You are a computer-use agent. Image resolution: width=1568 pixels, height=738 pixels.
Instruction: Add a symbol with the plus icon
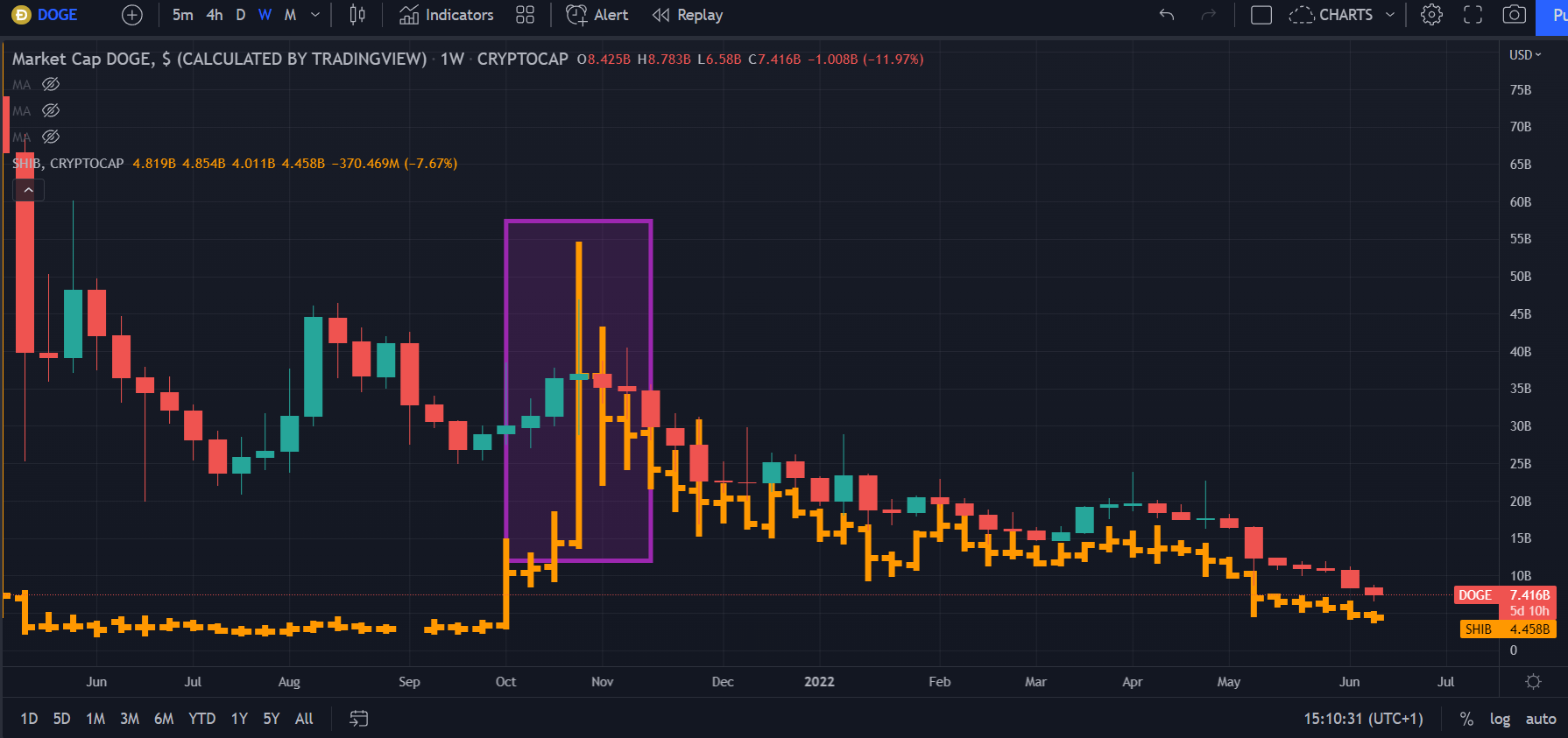click(131, 15)
